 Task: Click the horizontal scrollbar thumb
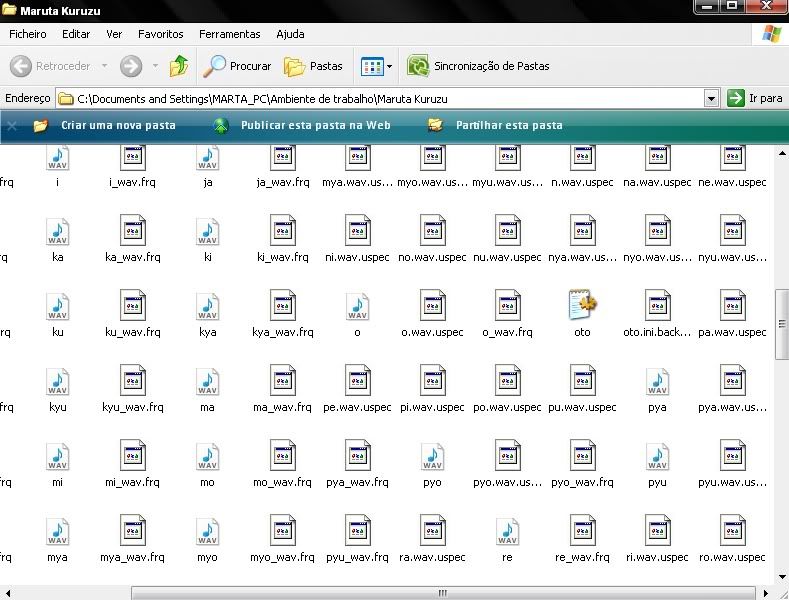coord(443,593)
